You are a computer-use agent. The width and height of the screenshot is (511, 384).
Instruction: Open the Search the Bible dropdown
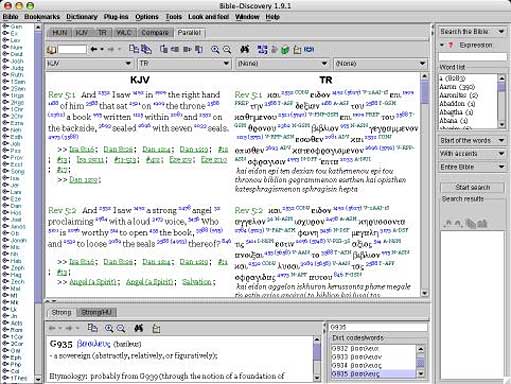472,32
